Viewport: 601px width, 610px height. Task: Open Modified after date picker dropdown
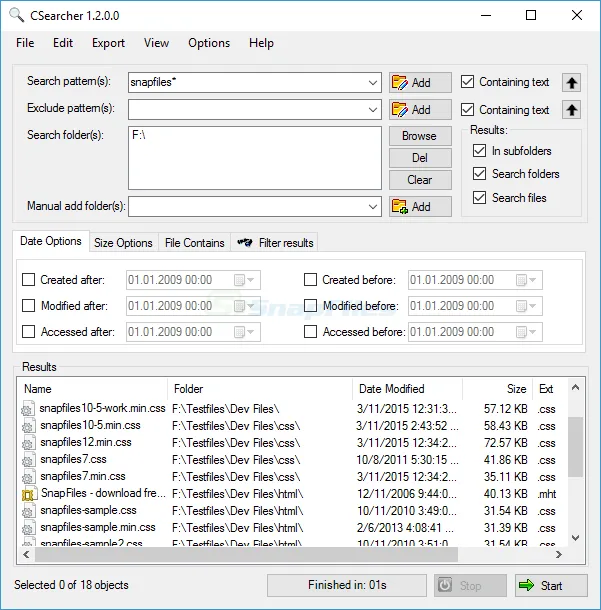coord(251,306)
